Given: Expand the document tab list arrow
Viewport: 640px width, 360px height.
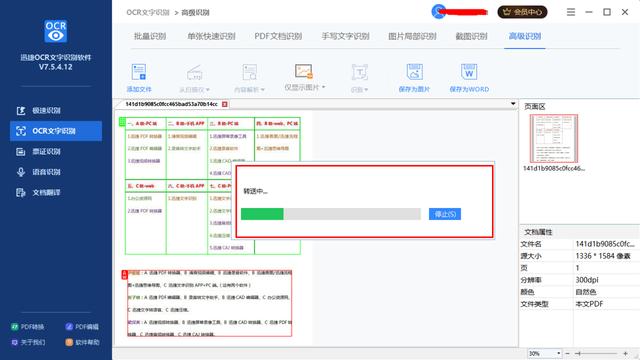Looking at the screenshot, I should tap(513, 104).
